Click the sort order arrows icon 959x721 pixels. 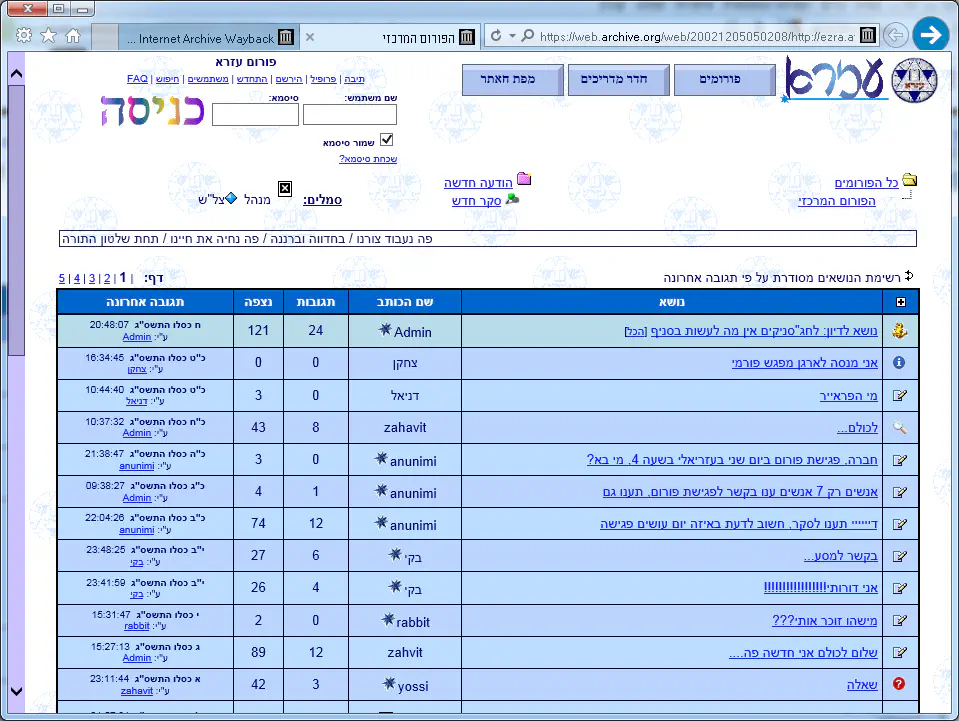click(x=909, y=276)
